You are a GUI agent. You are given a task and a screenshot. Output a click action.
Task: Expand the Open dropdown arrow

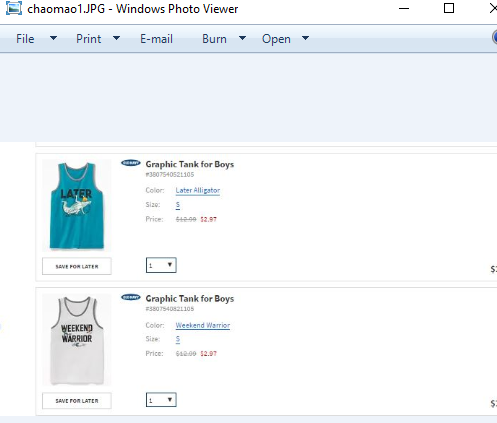click(305, 38)
